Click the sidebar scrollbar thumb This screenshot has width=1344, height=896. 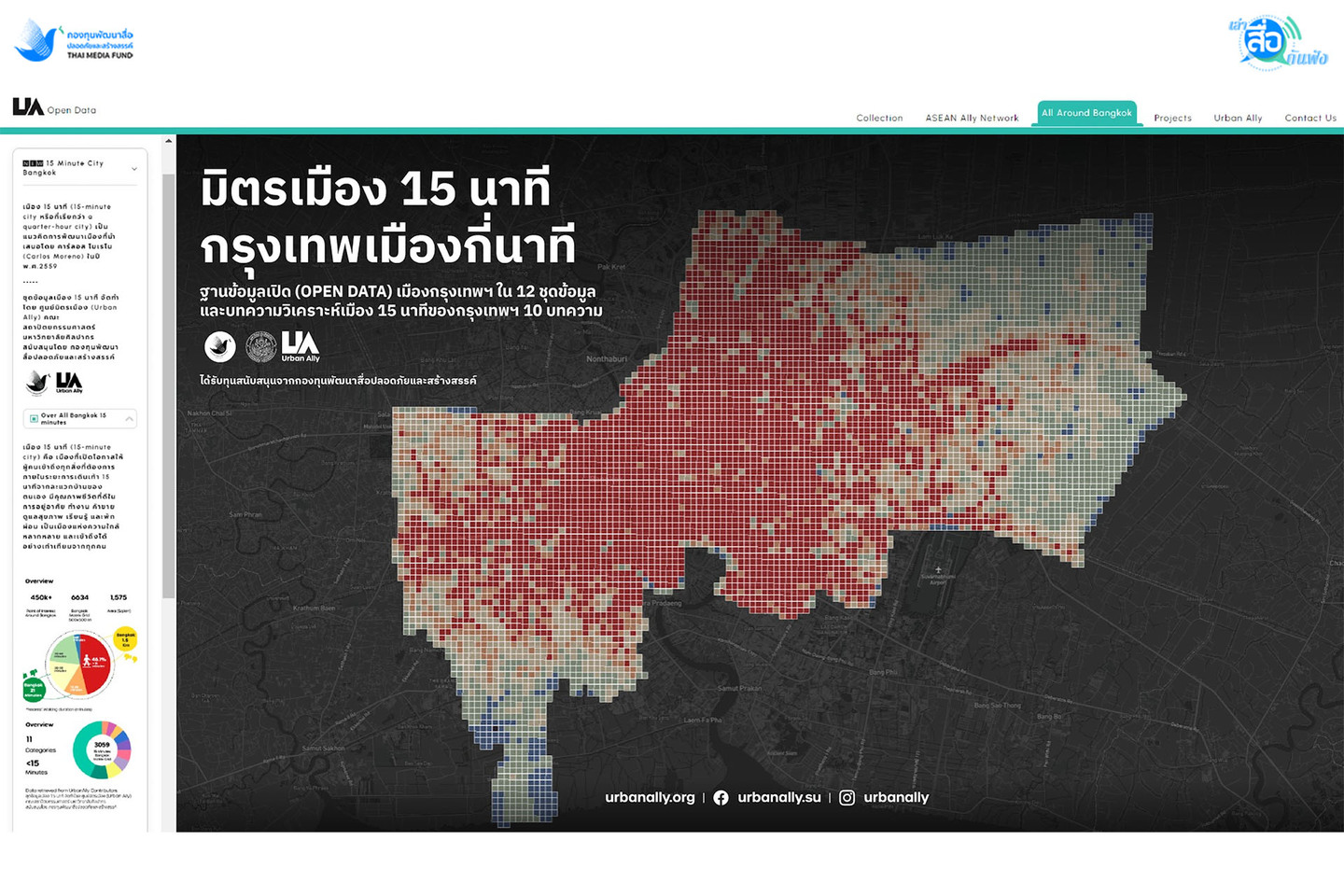coord(168,385)
